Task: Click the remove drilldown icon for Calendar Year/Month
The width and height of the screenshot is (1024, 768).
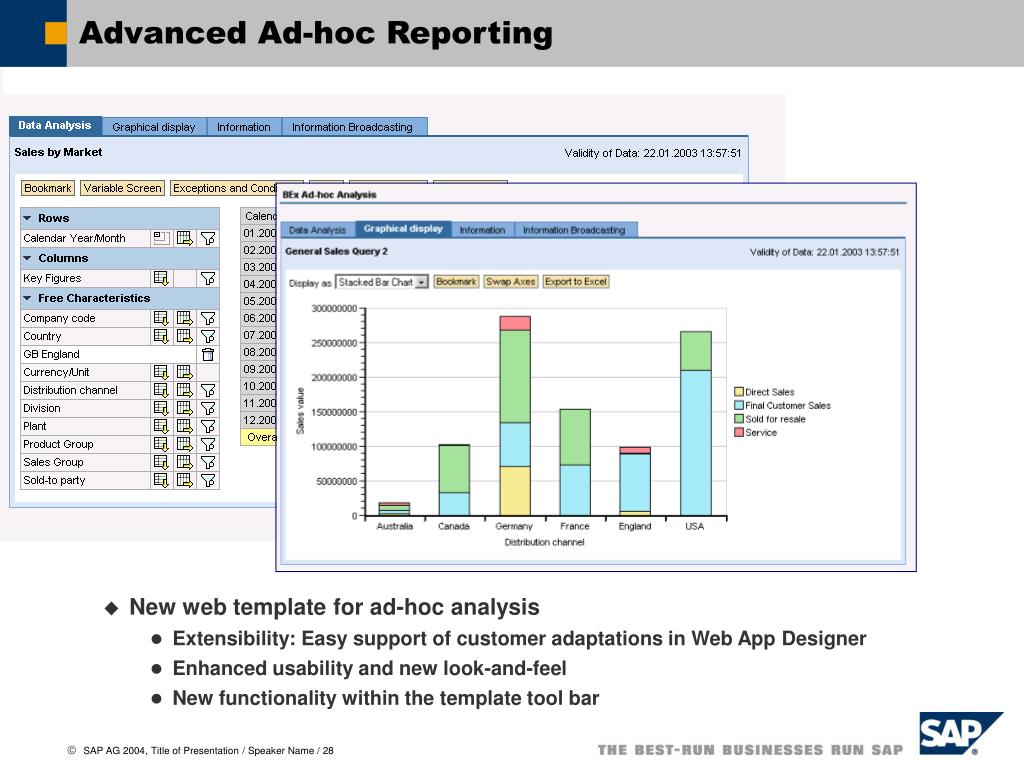Action: click(161, 238)
